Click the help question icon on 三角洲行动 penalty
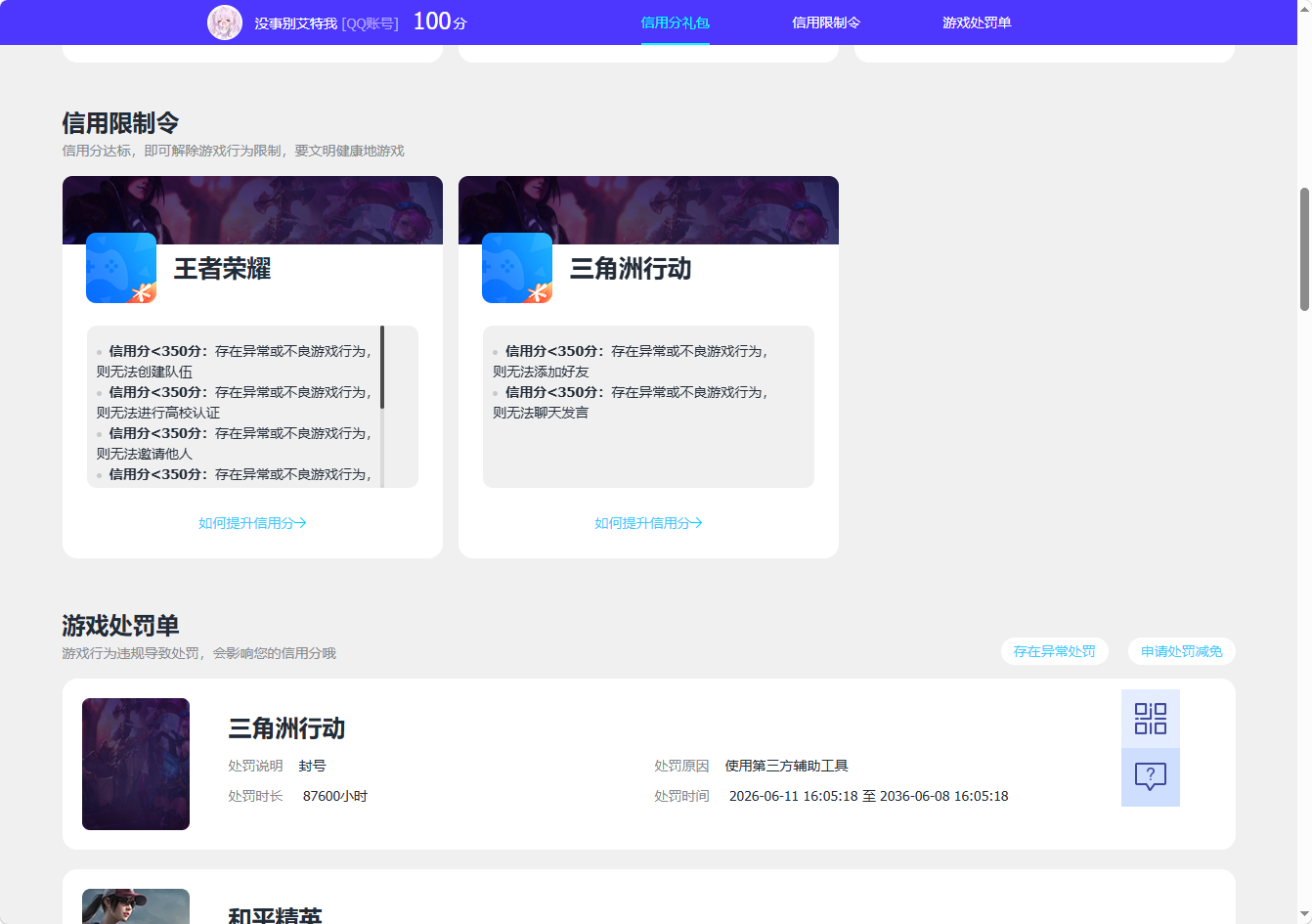Image resolution: width=1312 pixels, height=924 pixels. 1151,777
